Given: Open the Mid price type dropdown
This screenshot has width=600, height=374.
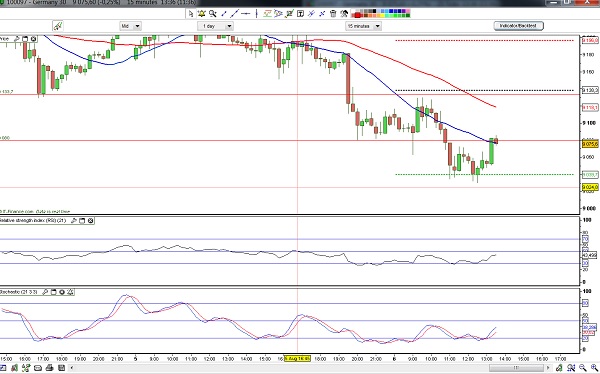Looking at the screenshot, I should pyautogui.click(x=130, y=26).
